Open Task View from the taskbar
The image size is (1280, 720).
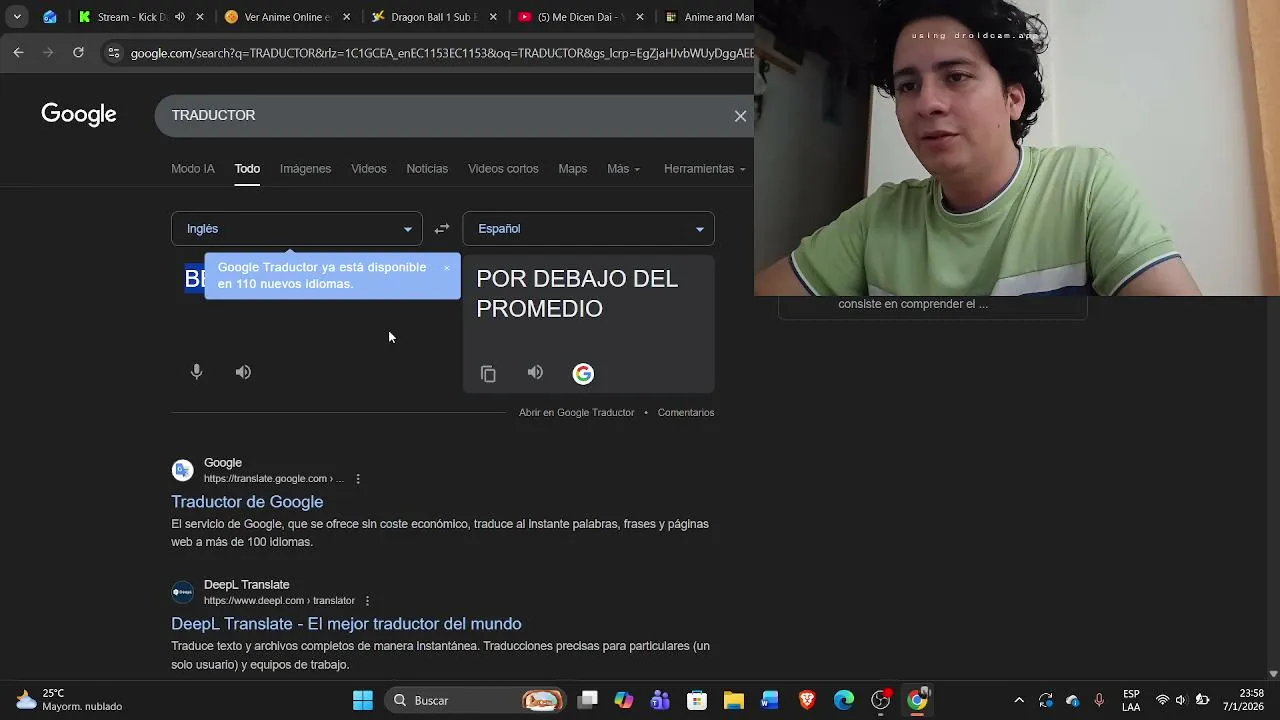(x=588, y=700)
